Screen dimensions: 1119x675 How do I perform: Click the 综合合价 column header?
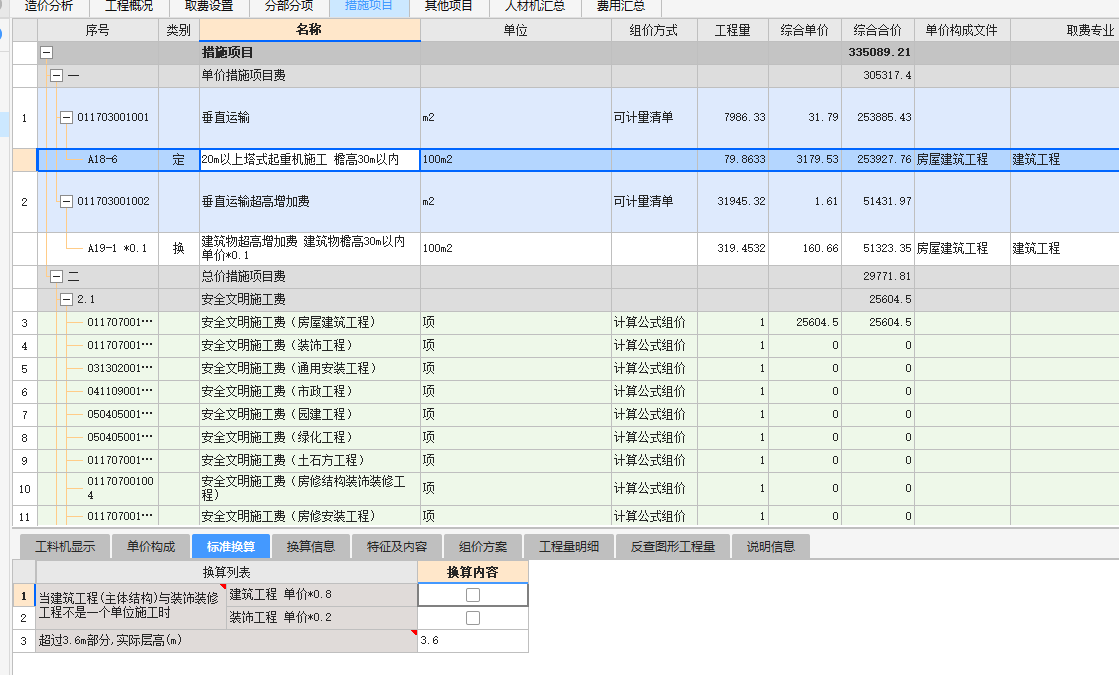877,30
